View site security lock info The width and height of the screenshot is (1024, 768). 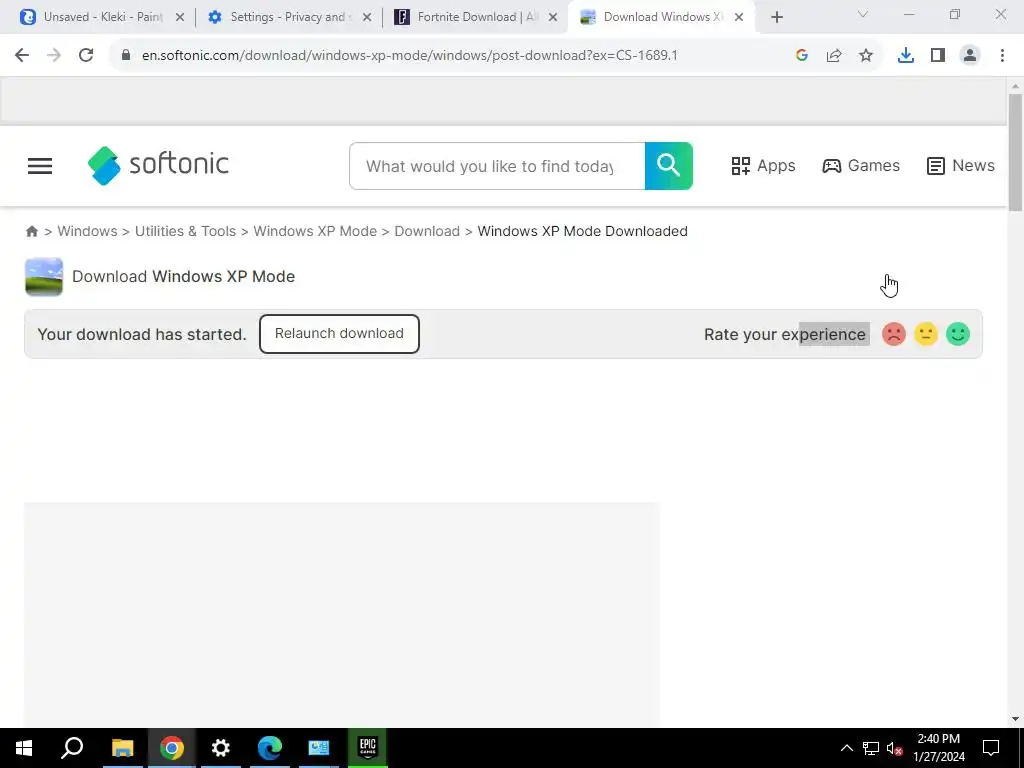click(126, 56)
